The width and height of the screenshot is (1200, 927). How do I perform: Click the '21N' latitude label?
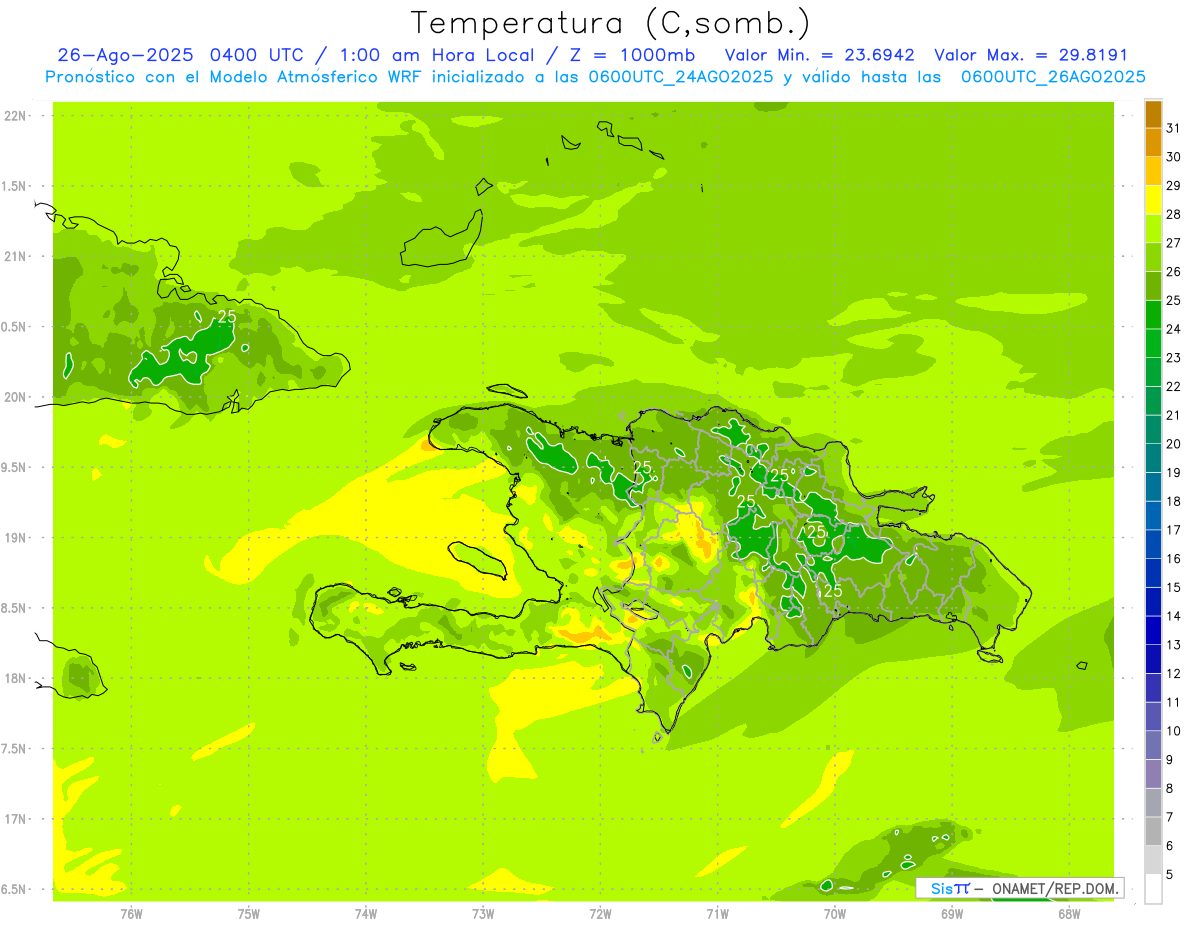pos(15,256)
